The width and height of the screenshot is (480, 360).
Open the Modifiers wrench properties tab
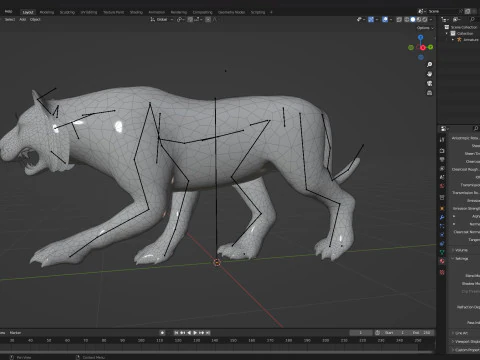click(442, 217)
